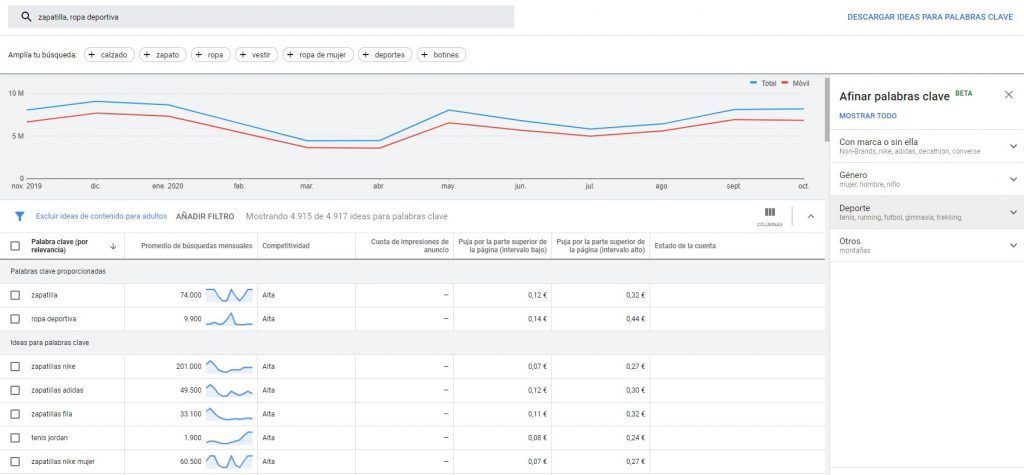Click the sort arrow in Palabra clave header
This screenshot has height=475, width=1024.
click(113, 246)
